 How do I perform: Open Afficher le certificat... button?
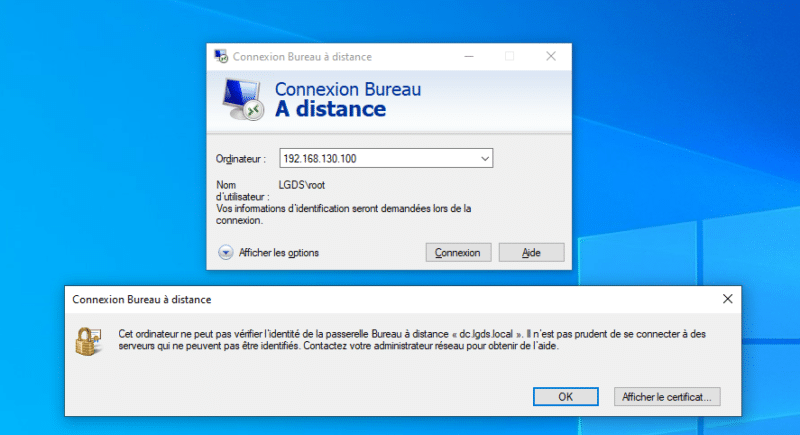pyautogui.click(x=667, y=397)
